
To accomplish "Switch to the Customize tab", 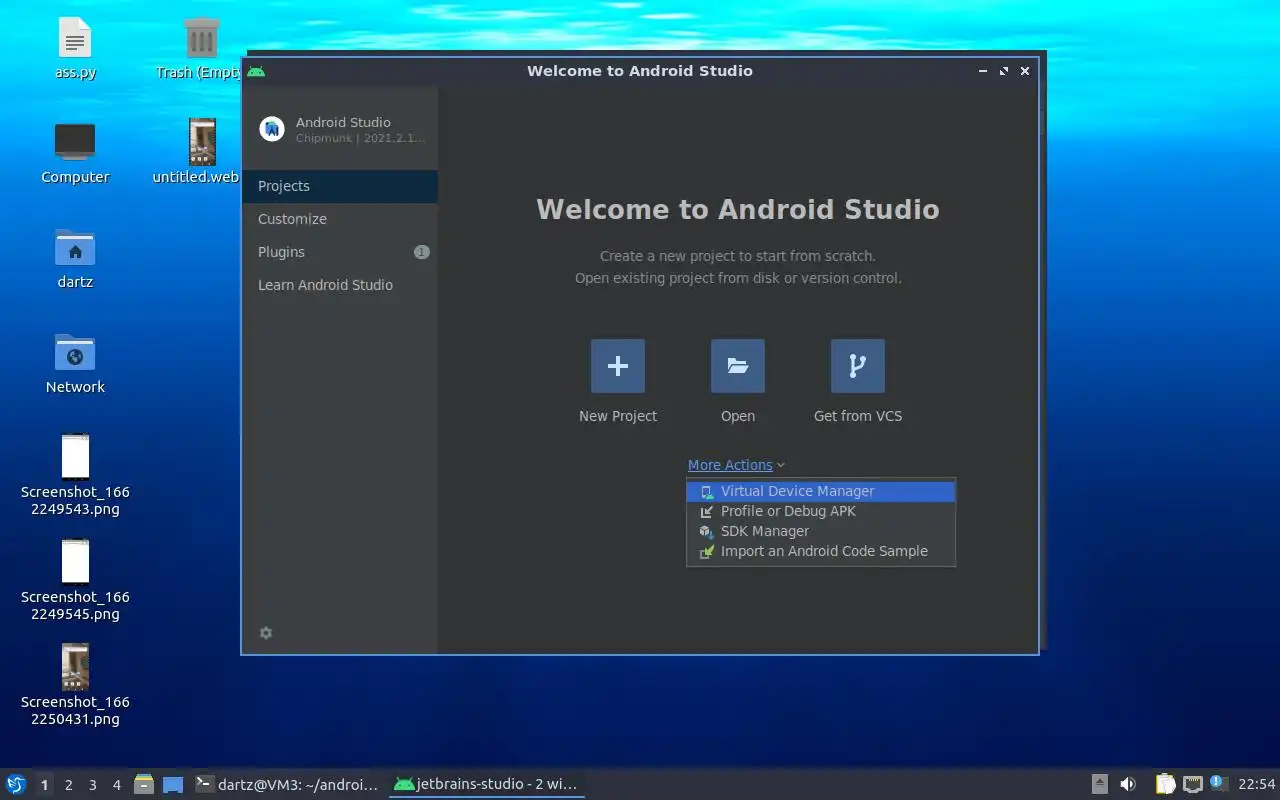I will pyautogui.click(x=340, y=219).
